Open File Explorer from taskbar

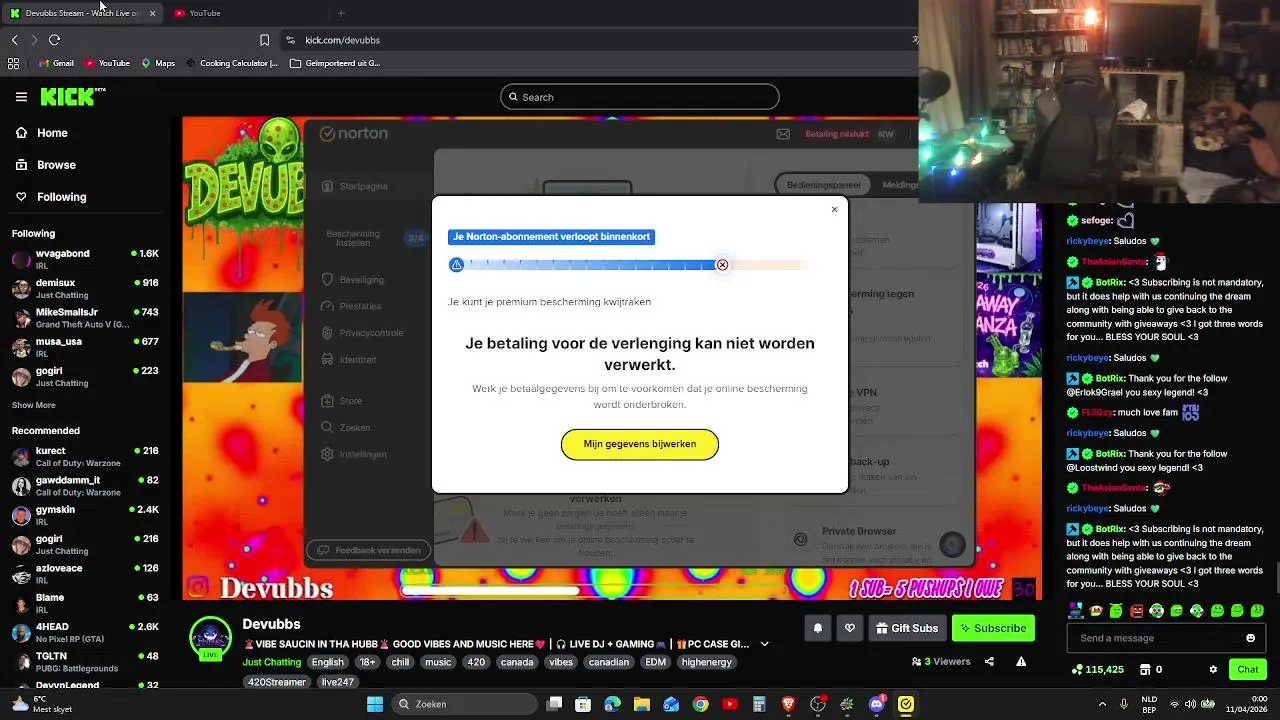point(642,704)
